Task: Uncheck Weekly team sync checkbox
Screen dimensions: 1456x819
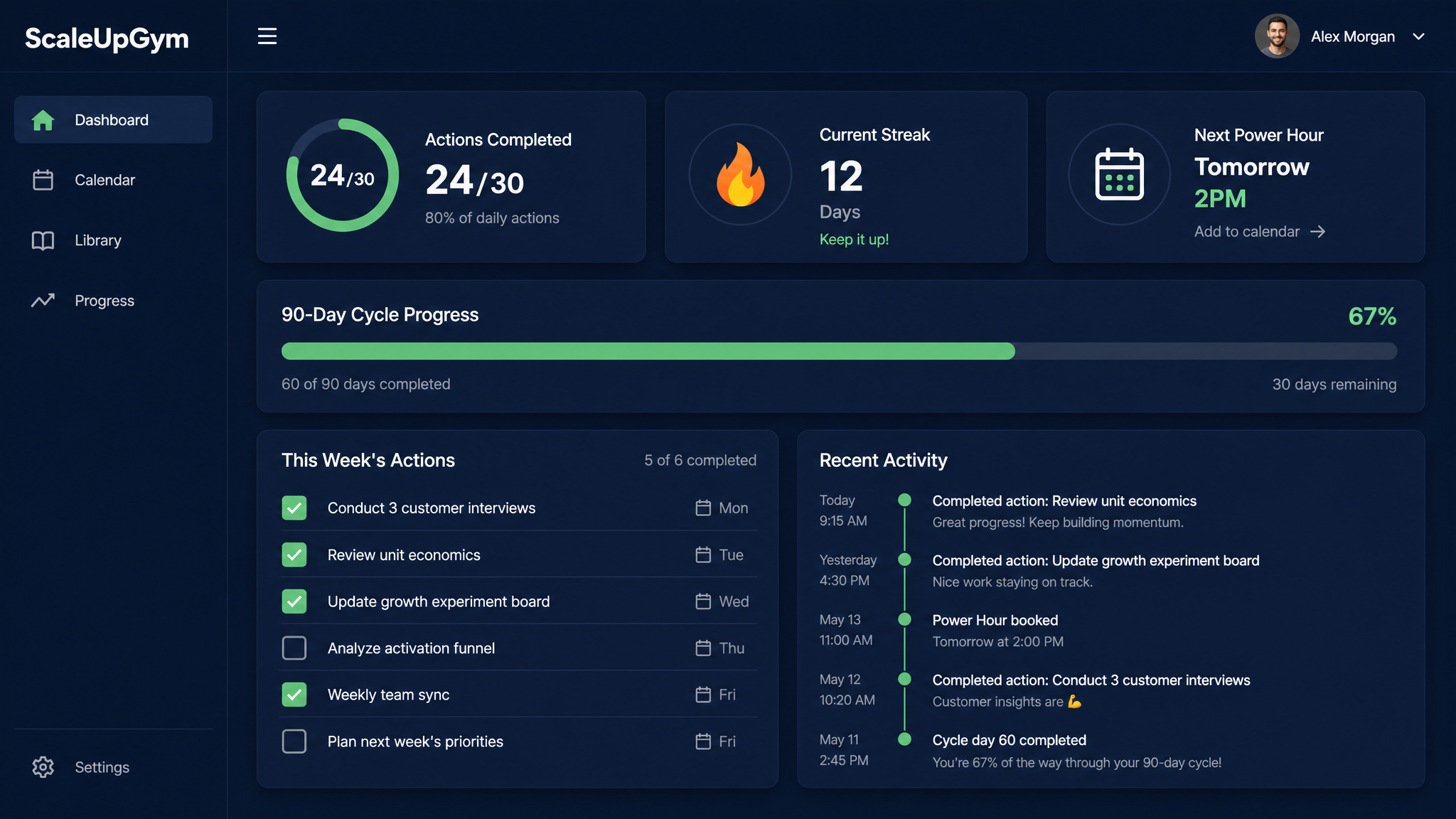Action: pos(294,695)
